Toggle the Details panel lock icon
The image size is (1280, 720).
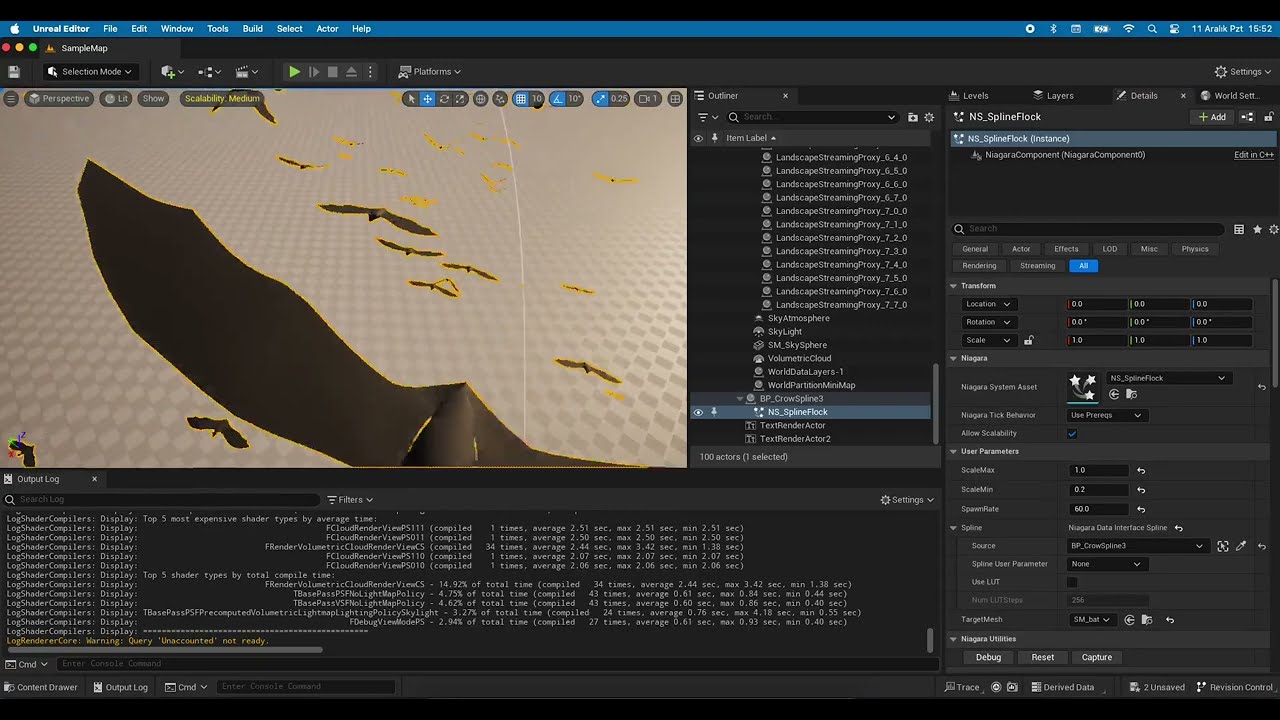(1270, 117)
